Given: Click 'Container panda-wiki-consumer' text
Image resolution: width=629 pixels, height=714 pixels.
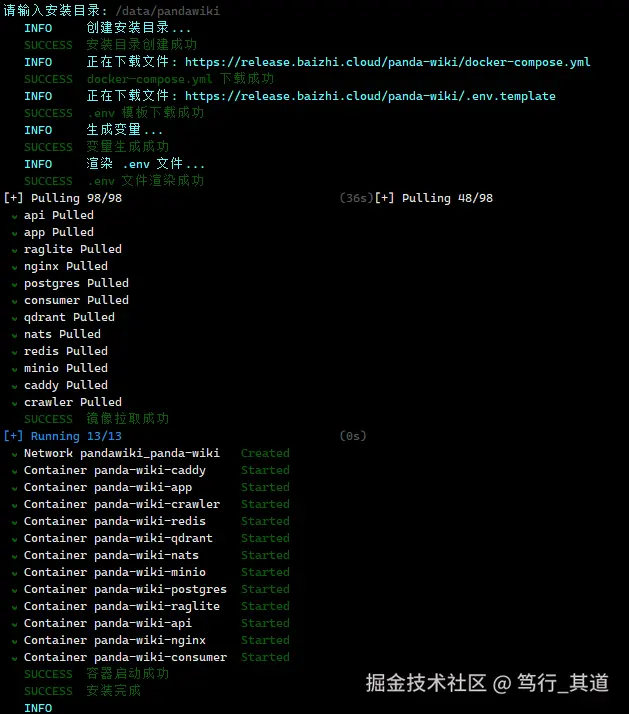Looking at the screenshot, I should point(125,657).
